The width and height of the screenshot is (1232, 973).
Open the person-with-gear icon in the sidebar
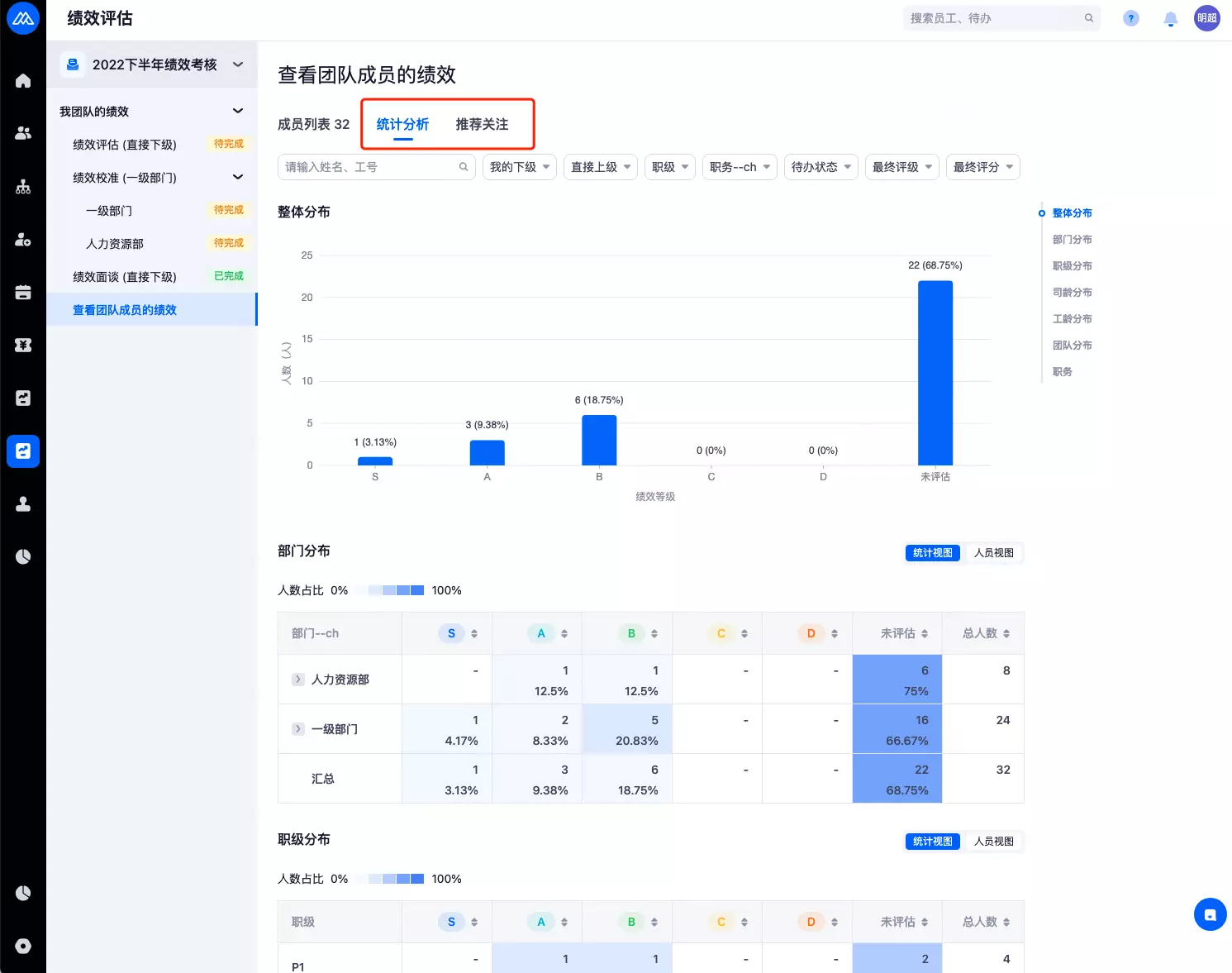[x=23, y=240]
